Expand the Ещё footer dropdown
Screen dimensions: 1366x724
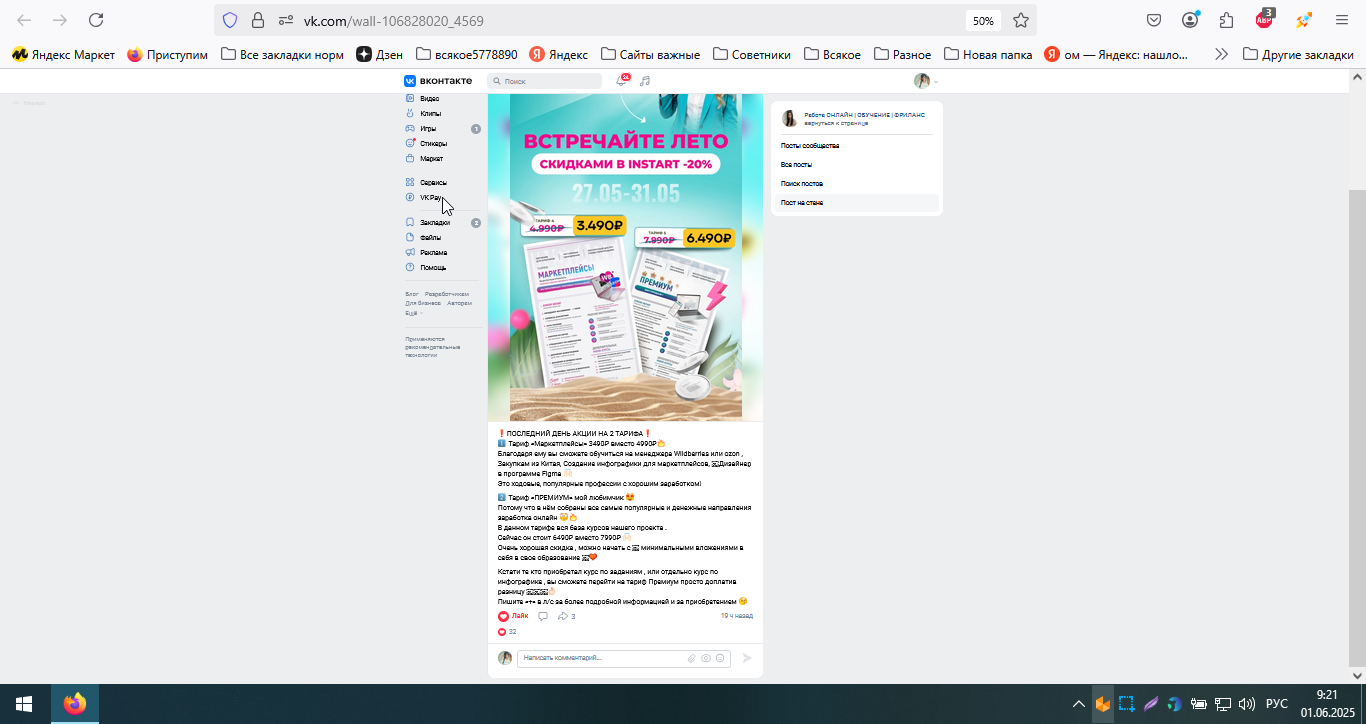coord(412,313)
